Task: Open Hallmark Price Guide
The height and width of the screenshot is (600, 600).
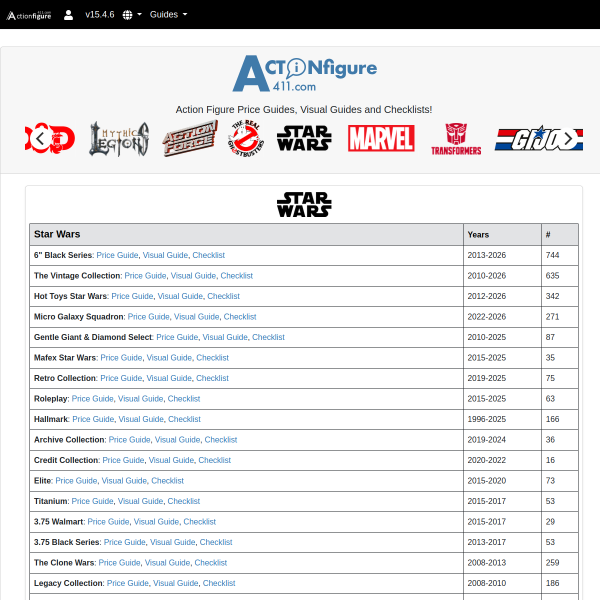Action: 93,419
